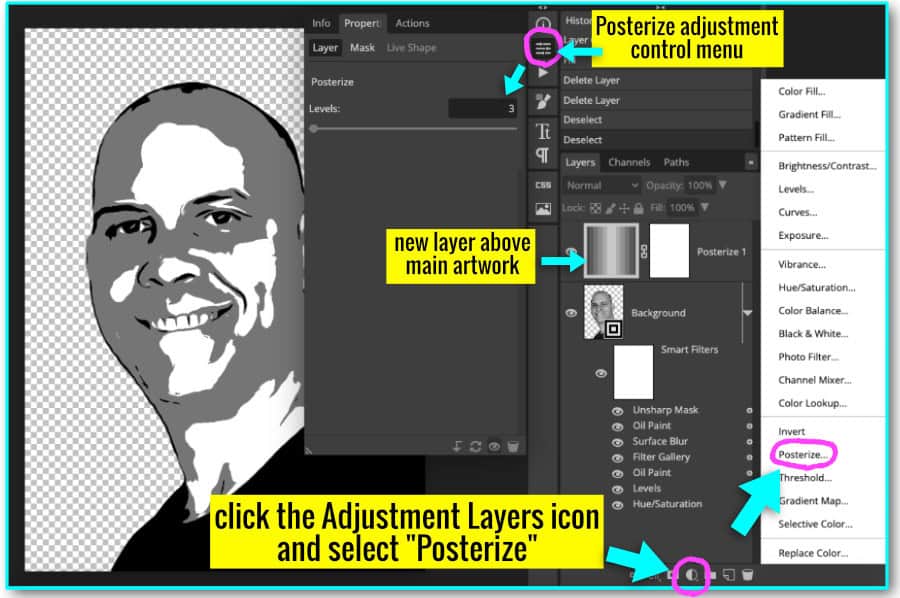
Task: Click the smart object badge on Background thumbnail
Action: tap(613, 329)
